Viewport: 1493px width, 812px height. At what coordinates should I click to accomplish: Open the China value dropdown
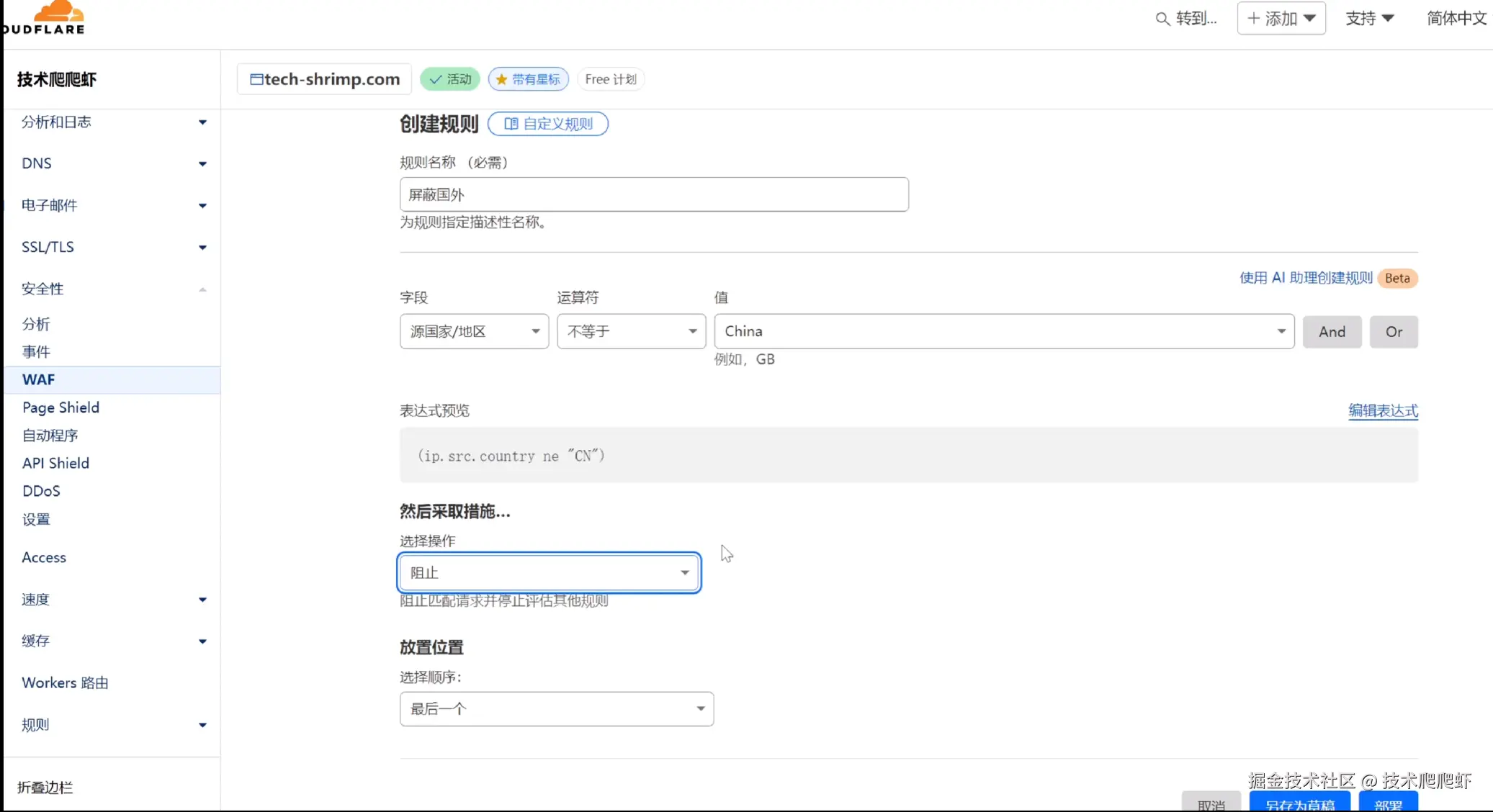1004,331
